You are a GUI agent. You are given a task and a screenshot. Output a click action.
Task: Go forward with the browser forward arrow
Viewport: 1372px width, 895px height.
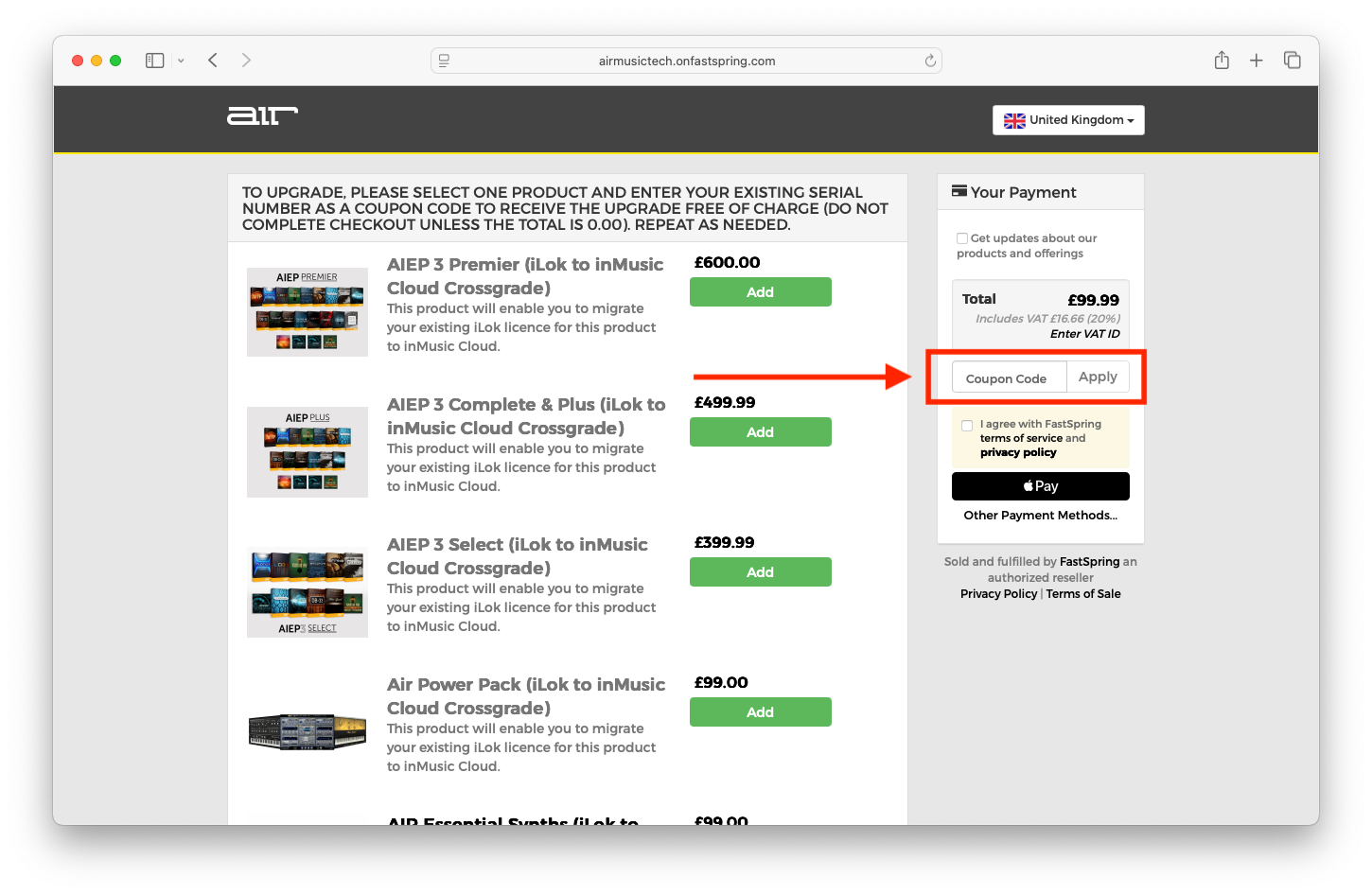coord(246,61)
